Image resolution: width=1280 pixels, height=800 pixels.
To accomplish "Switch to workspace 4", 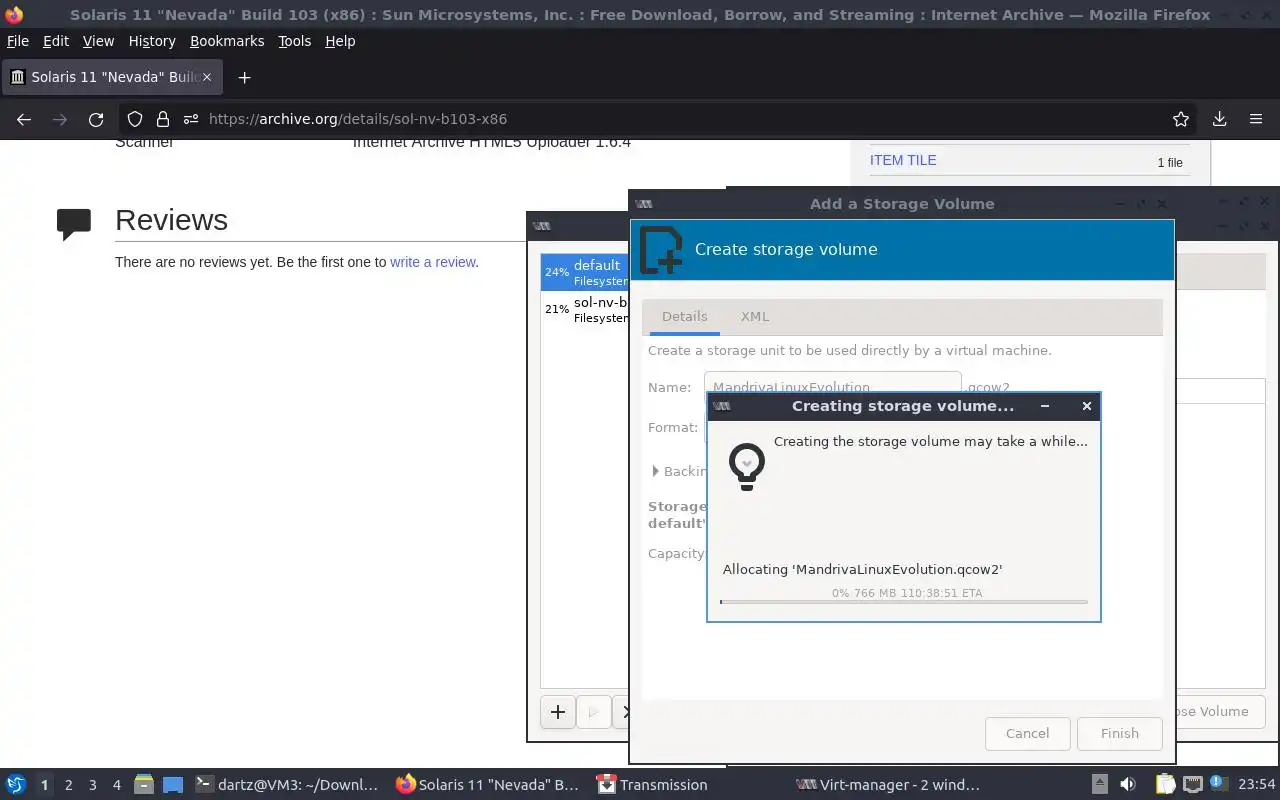I will (x=116, y=785).
